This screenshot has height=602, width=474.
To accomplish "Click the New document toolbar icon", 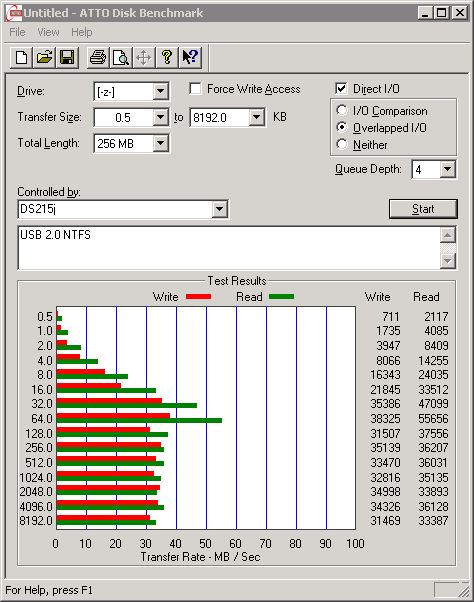I will (21, 58).
